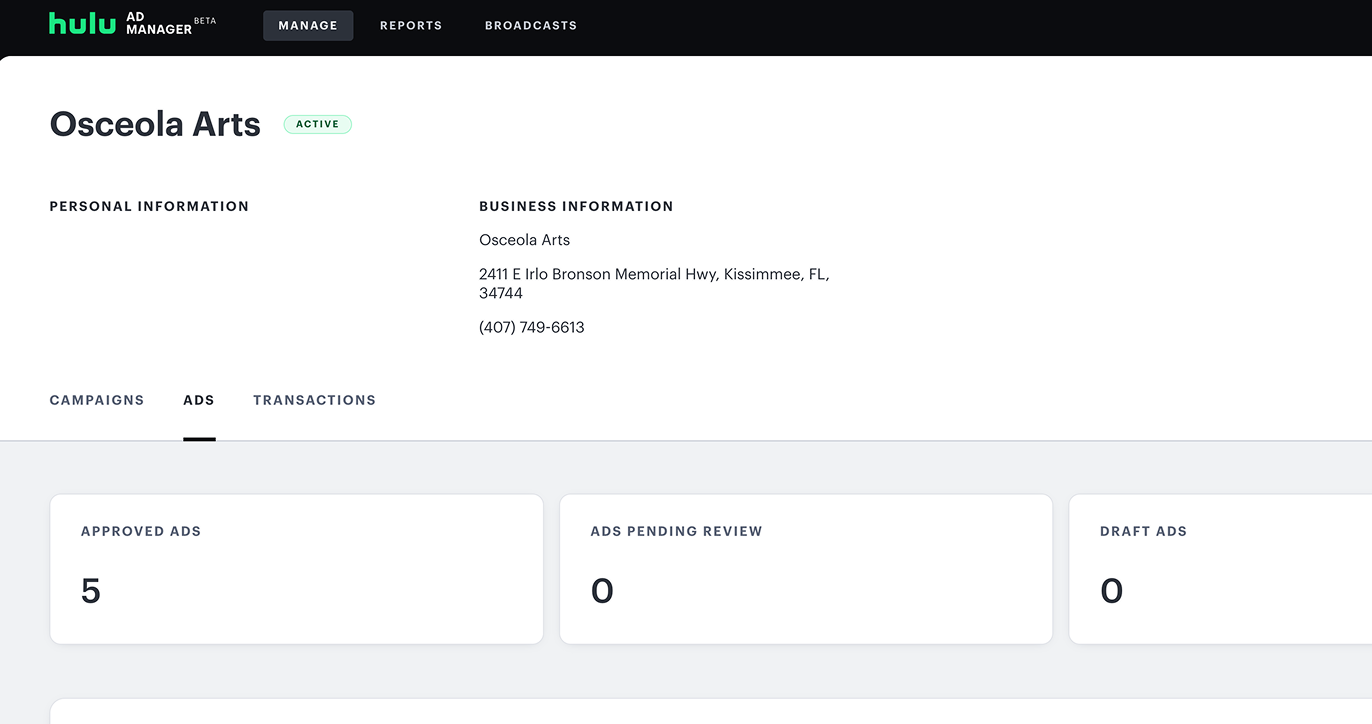The width and height of the screenshot is (1372, 724).
Task: Click the ACTIVE status badge
Action: pyautogui.click(x=317, y=123)
